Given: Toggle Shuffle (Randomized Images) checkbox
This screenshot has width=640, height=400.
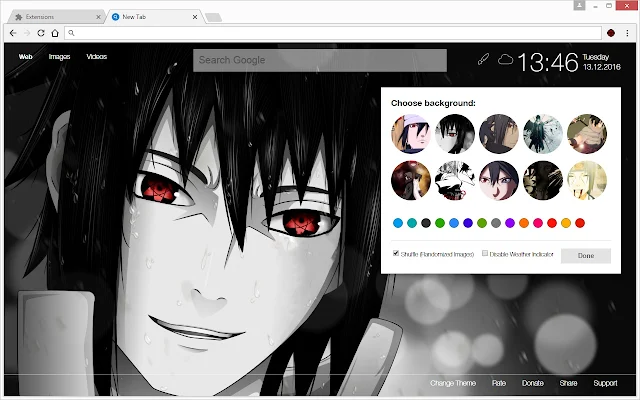Looking at the screenshot, I should click(x=396, y=253).
